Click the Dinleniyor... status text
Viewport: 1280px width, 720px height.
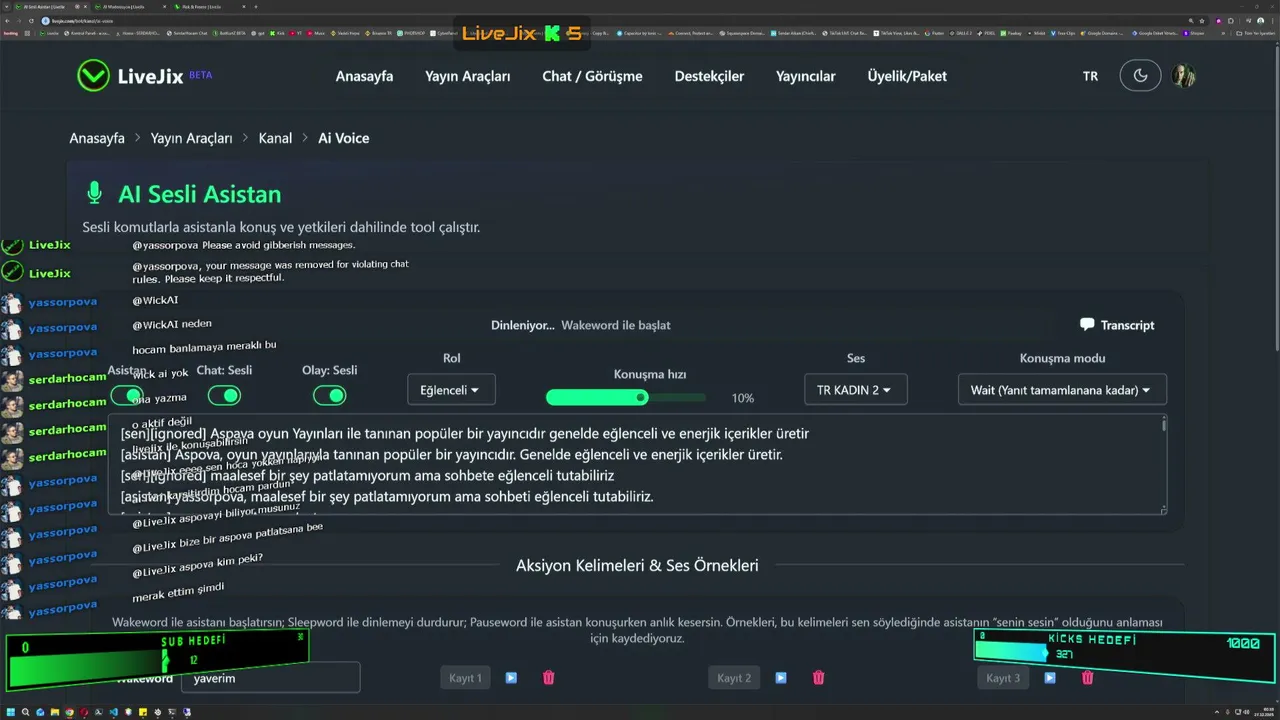coord(522,325)
